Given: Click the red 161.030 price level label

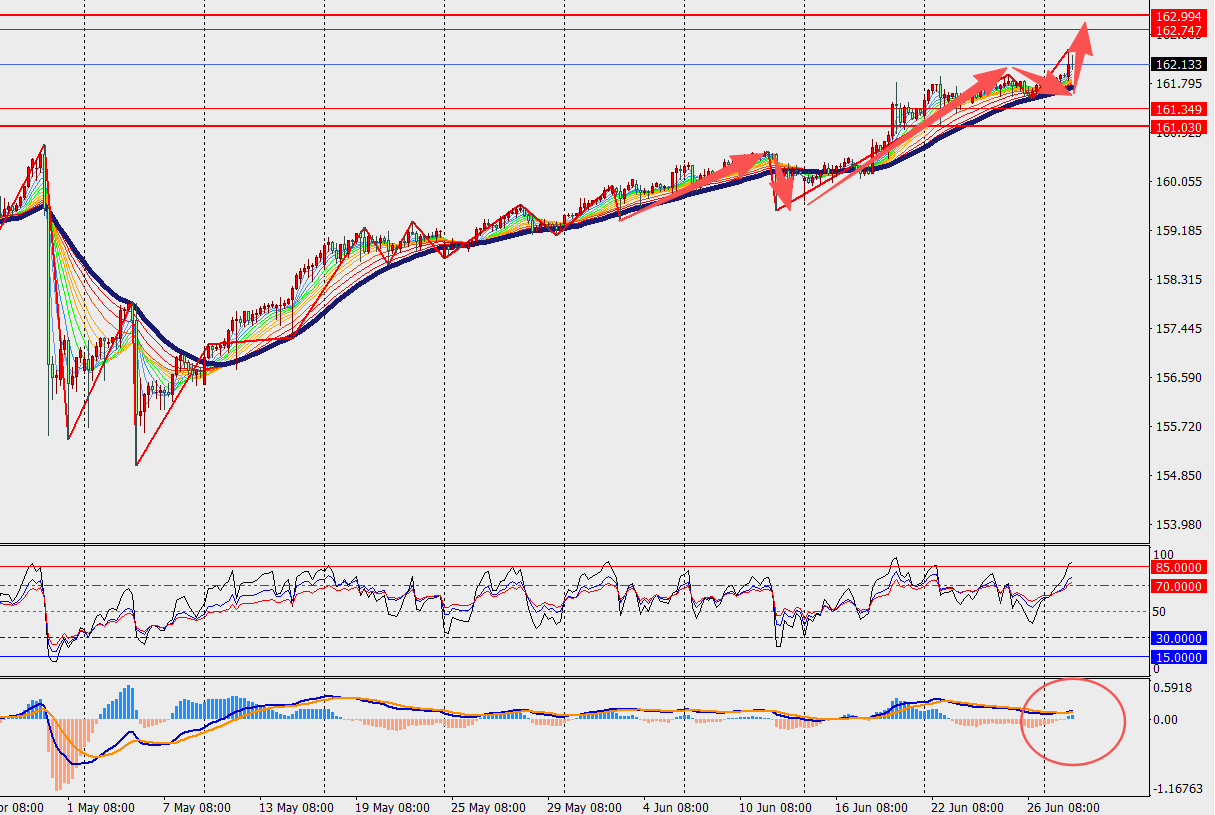Looking at the screenshot, I should 1178,127.
